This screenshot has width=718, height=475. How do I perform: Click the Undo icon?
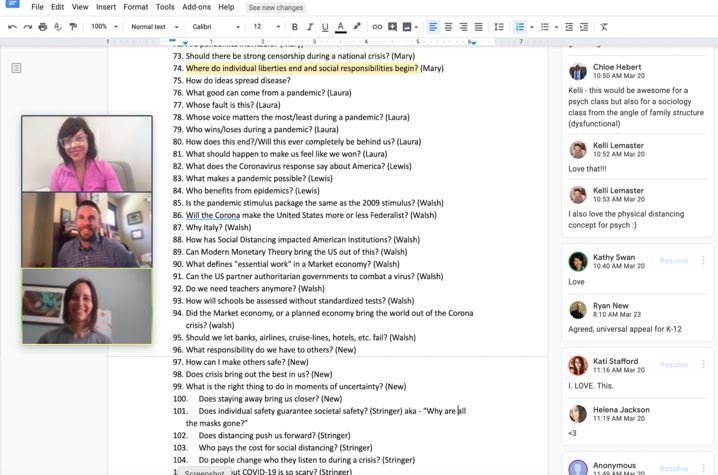12,27
